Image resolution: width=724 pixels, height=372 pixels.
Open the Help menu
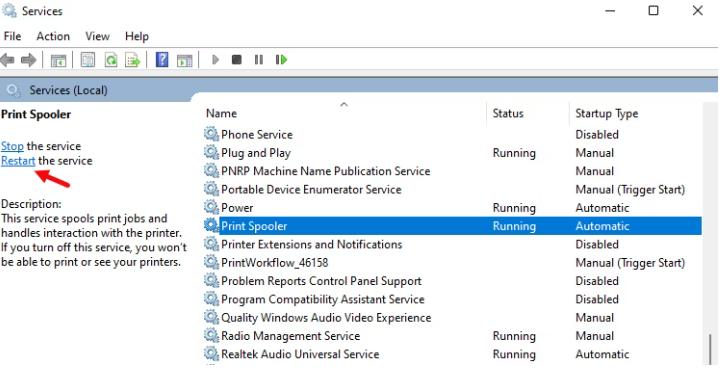point(137,36)
